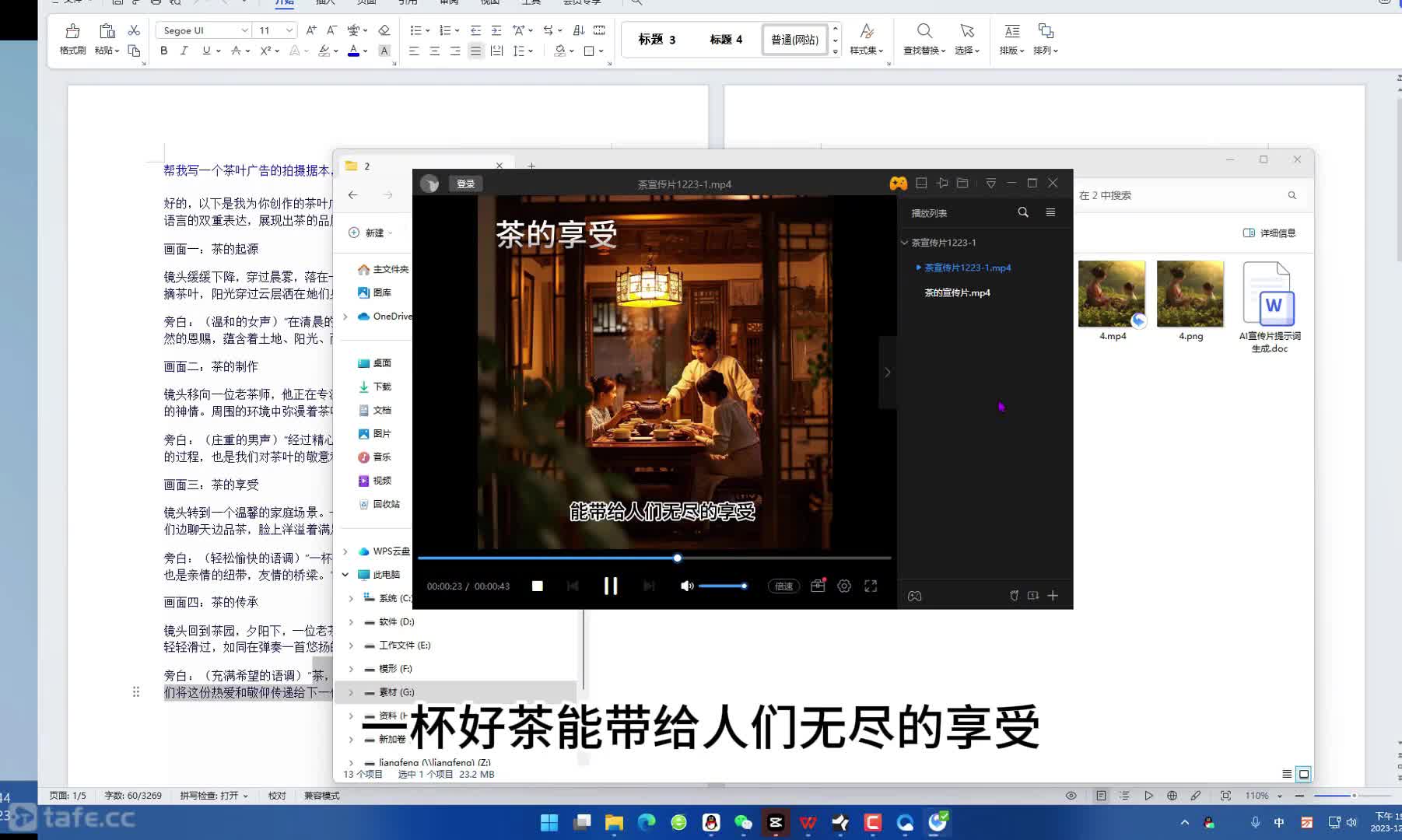This screenshot has width=1402, height=840.
Task: Click the 新建 button in Explorer toolbar
Action: click(x=370, y=233)
